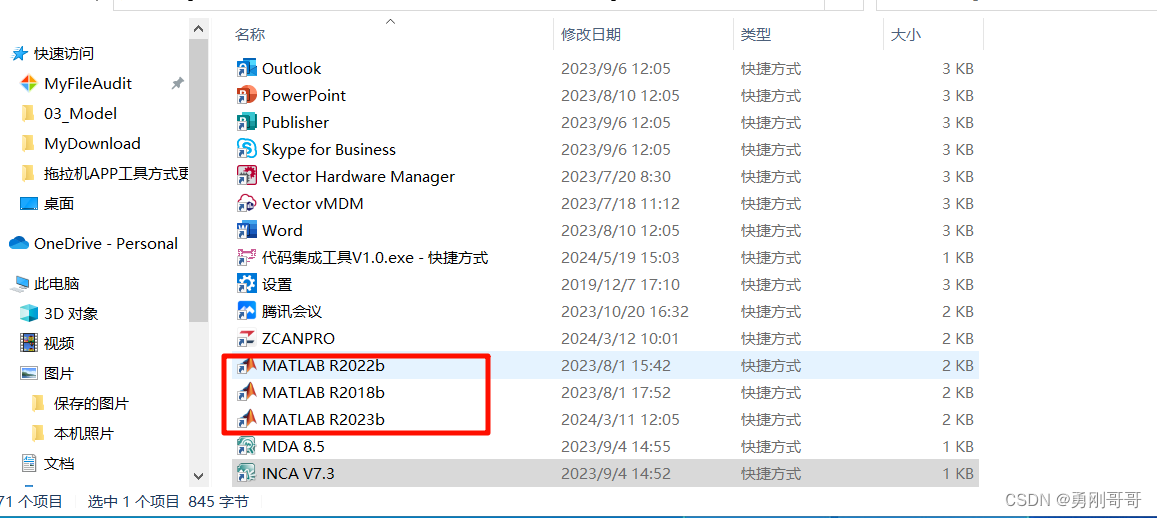Click the 图片 sidebar icon
The image size is (1157, 518).
click(x=29, y=373)
